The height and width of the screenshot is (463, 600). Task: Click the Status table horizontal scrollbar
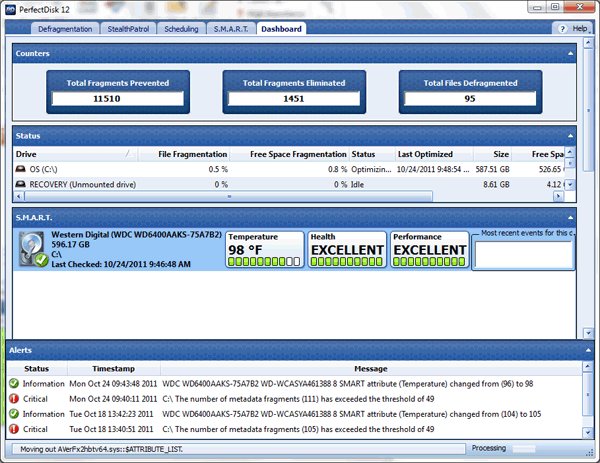[x=228, y=196]
